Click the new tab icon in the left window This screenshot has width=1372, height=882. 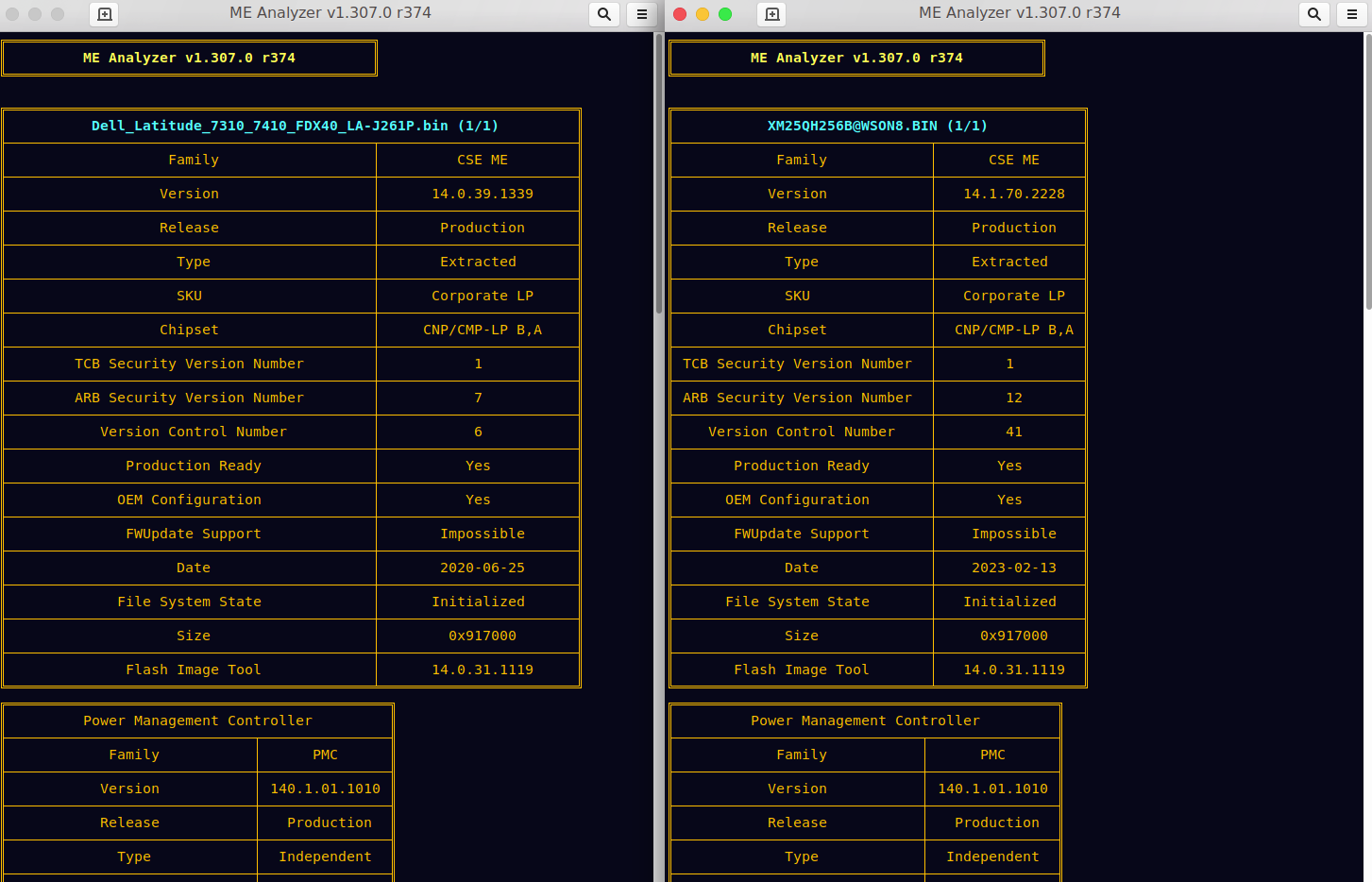tap(105, 14)
